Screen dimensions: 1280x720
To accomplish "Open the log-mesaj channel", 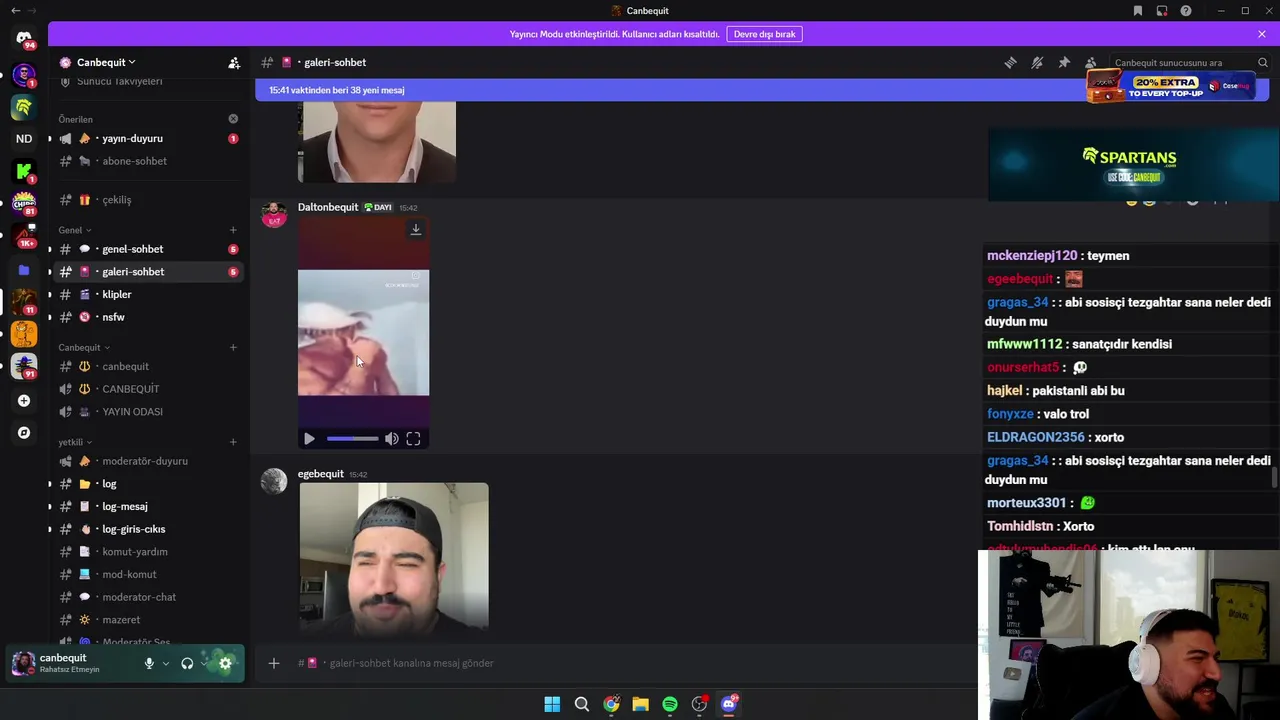I will tap(148, 507).
